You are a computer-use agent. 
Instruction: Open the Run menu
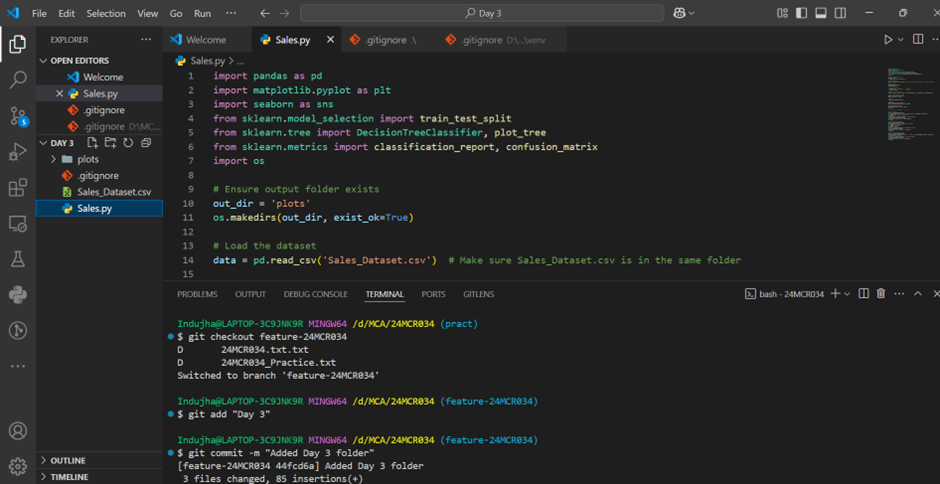[203, 13]
